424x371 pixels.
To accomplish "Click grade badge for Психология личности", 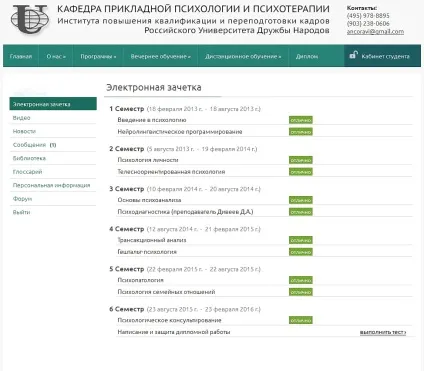I will pos(301,160).
